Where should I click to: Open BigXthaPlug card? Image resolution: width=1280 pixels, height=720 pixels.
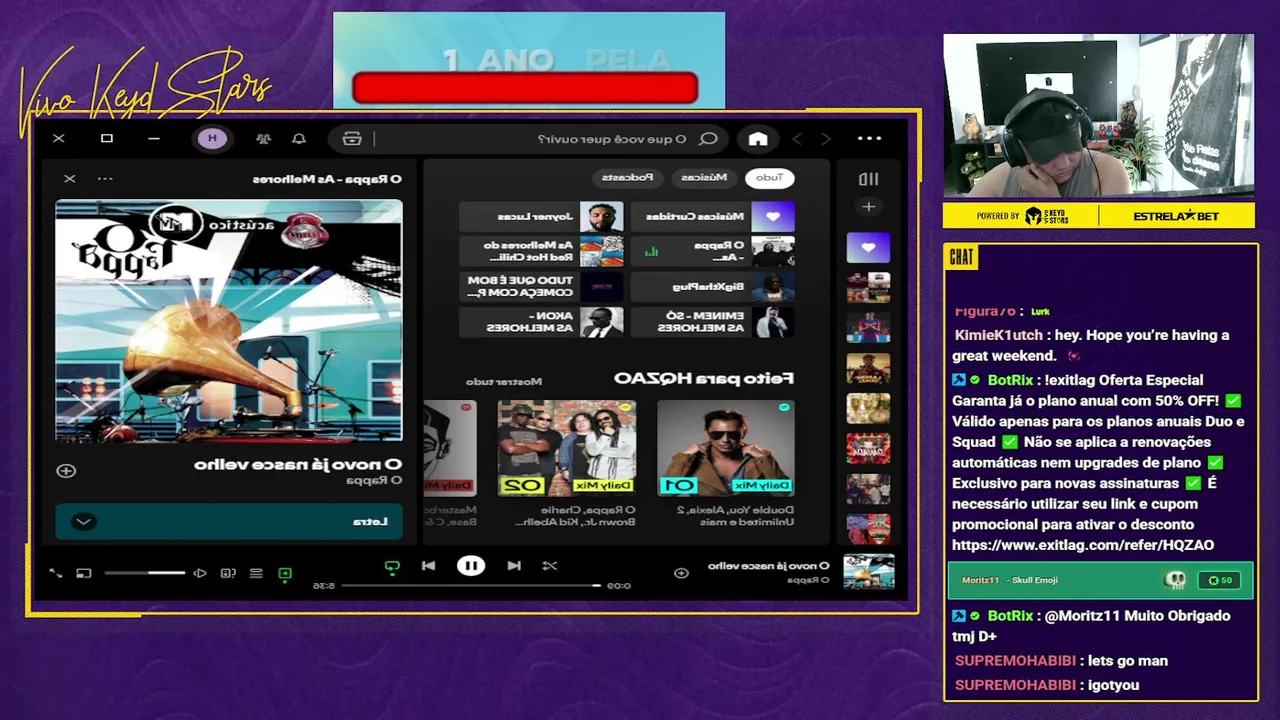tap(713, 287)
